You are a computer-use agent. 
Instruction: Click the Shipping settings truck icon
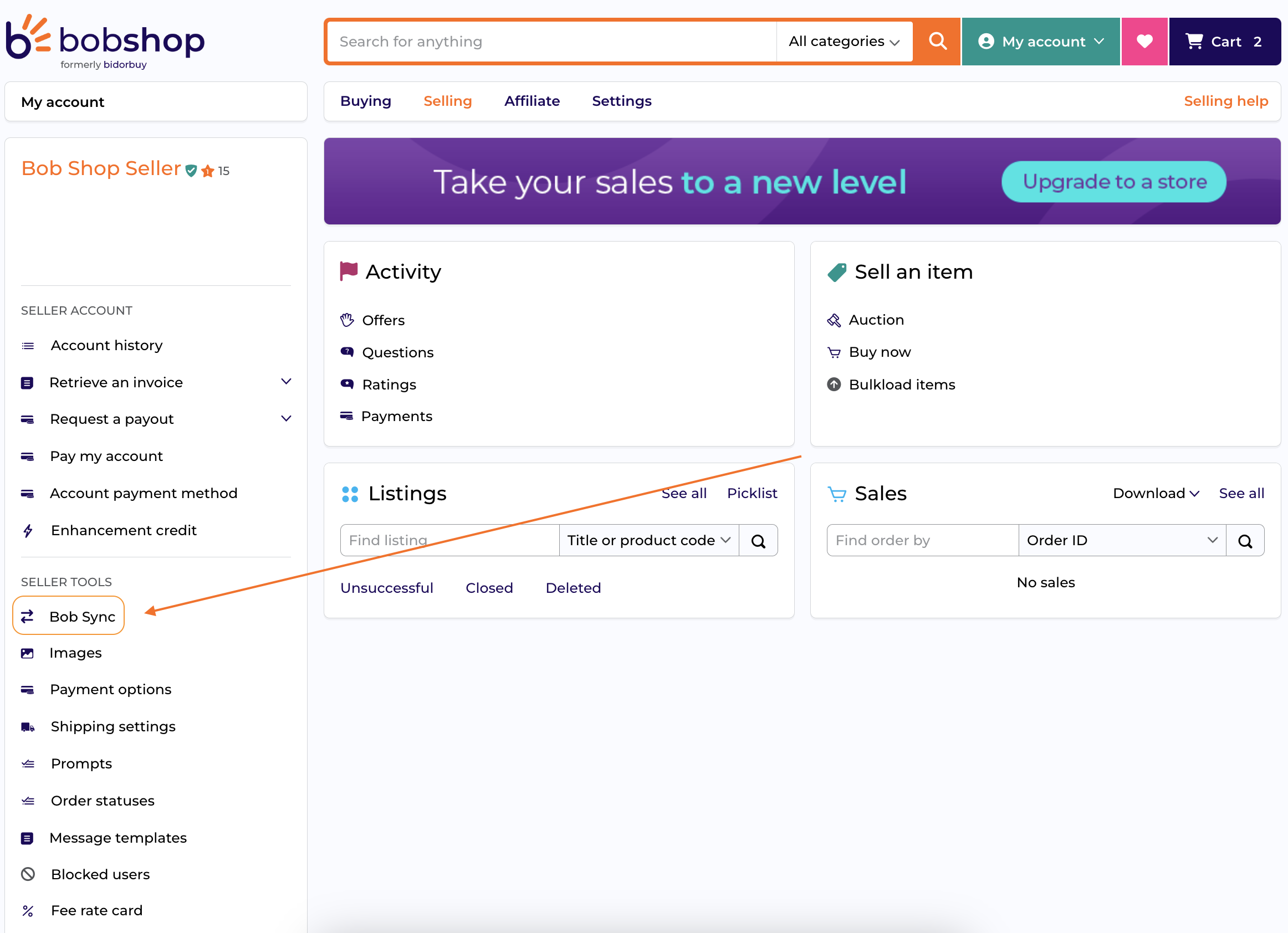(x=28, y=727)
